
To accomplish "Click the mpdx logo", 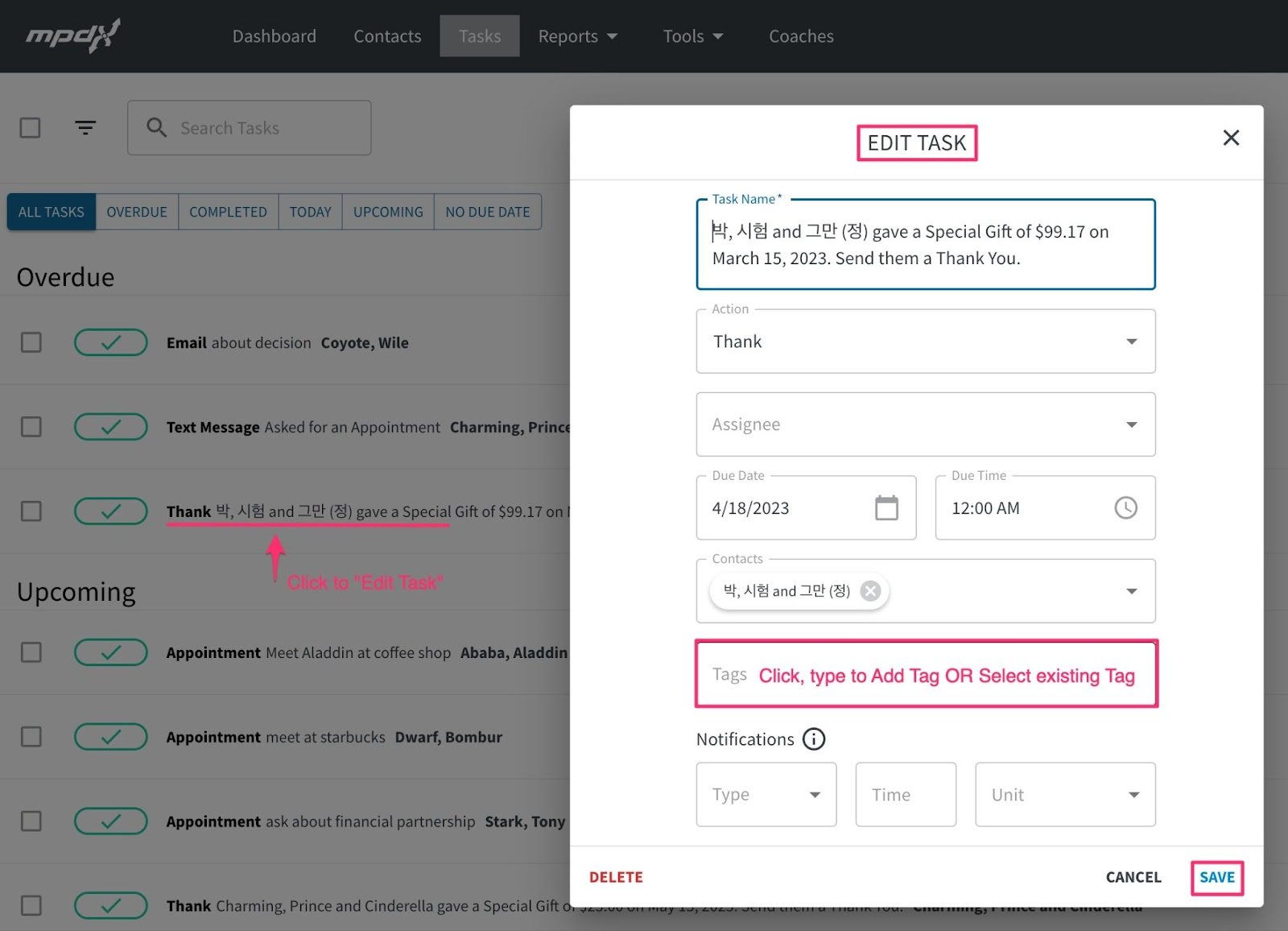I will click(73, 36).
